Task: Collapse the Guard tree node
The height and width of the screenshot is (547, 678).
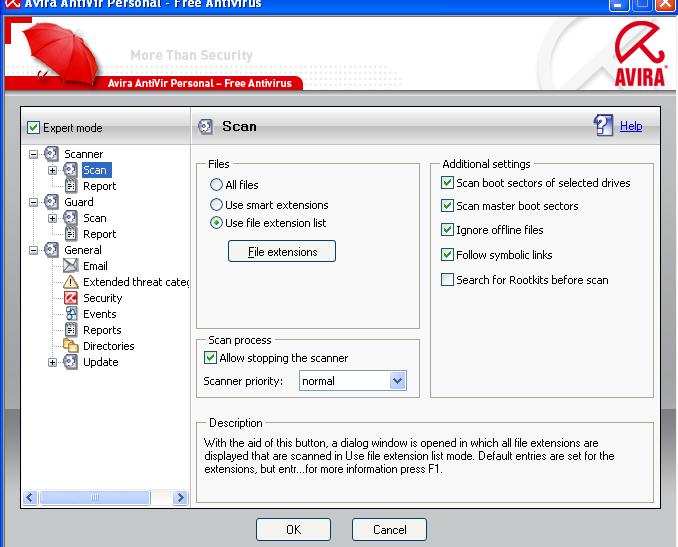Action: (x=33, y=202)
